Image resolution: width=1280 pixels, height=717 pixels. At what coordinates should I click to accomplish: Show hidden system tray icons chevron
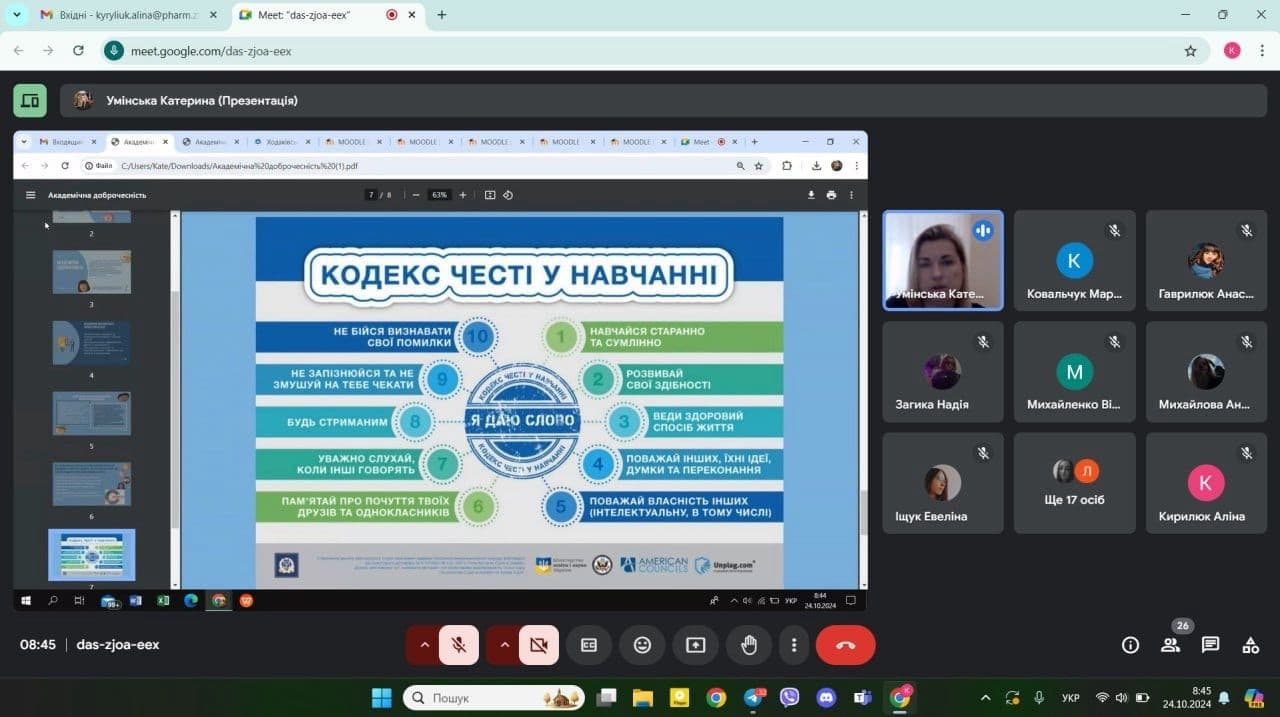tap(985, 697)
